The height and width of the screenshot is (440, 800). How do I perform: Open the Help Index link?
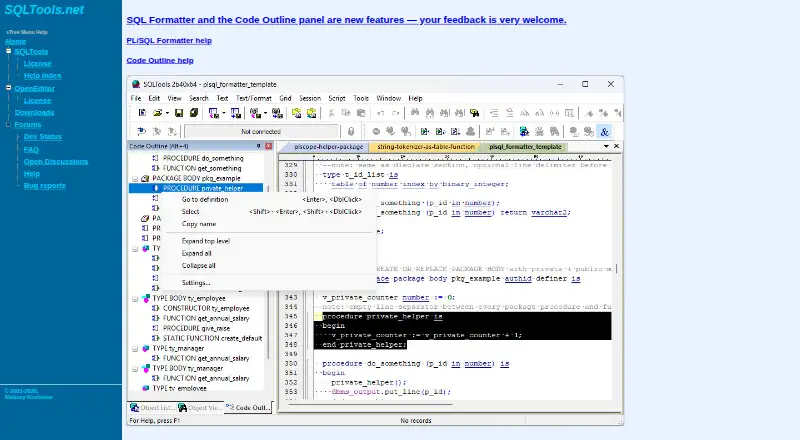[x=42, y=76]
